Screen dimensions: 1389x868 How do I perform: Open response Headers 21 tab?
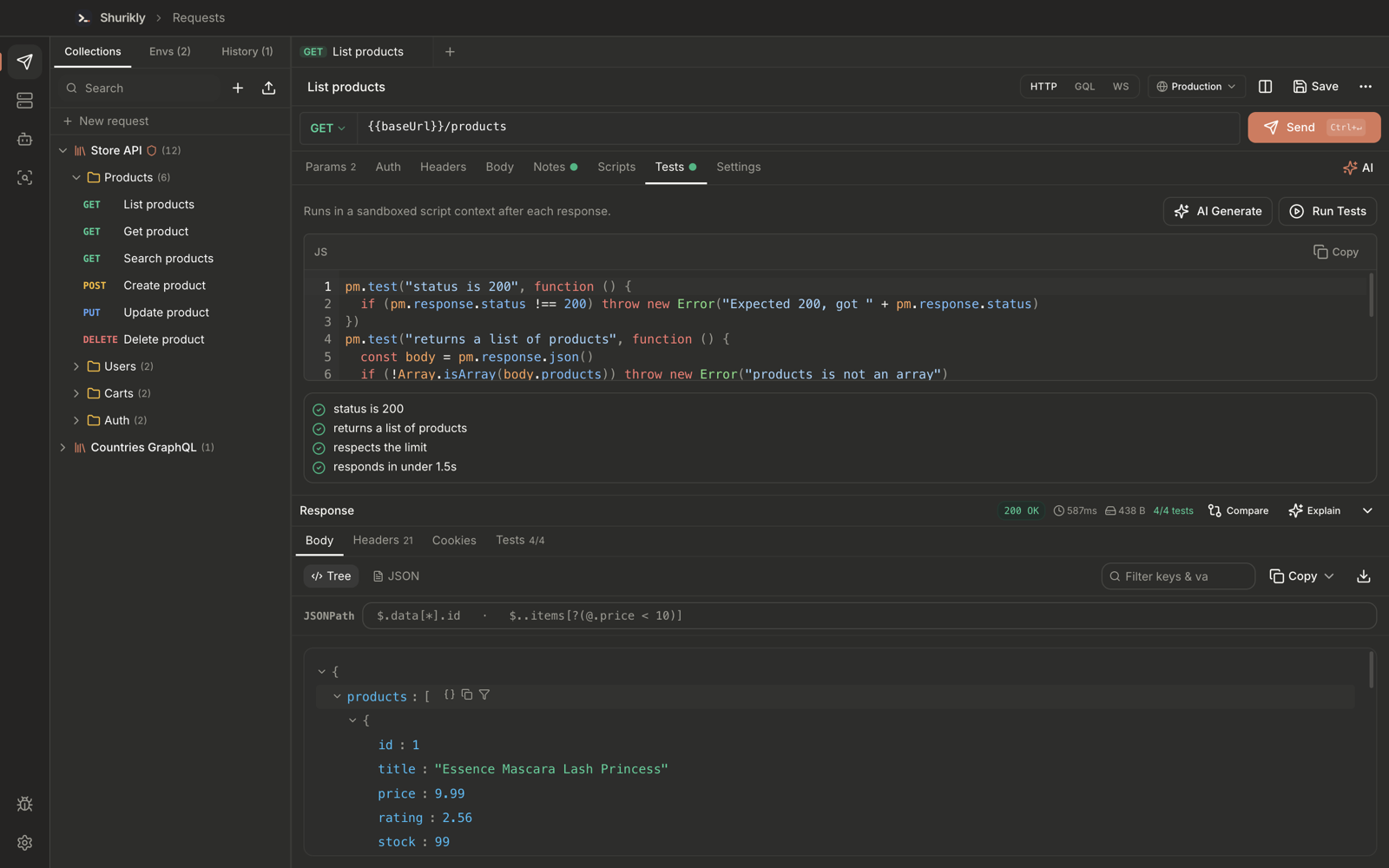(383, 540)
